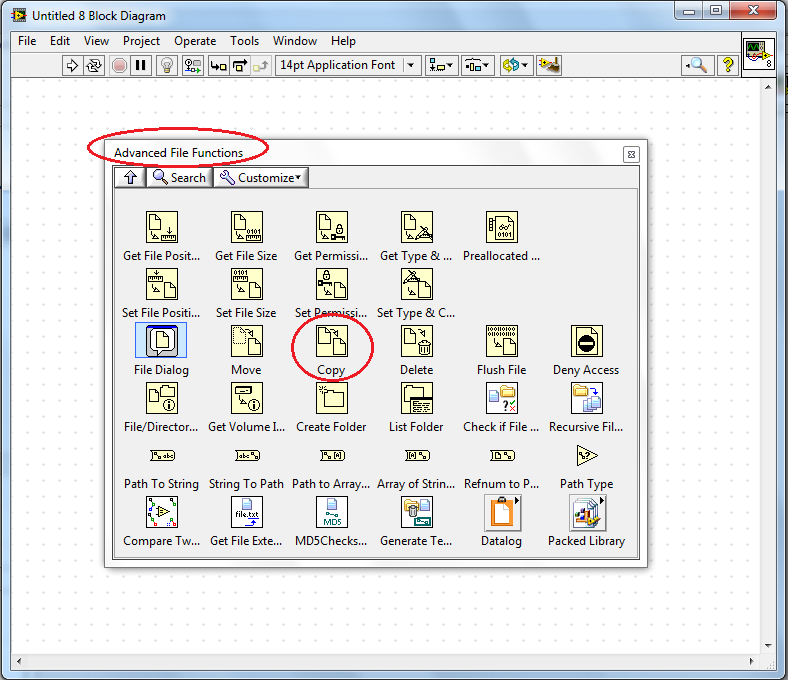Select the Flush File function

pyautogui.click(x=502, y=341)
